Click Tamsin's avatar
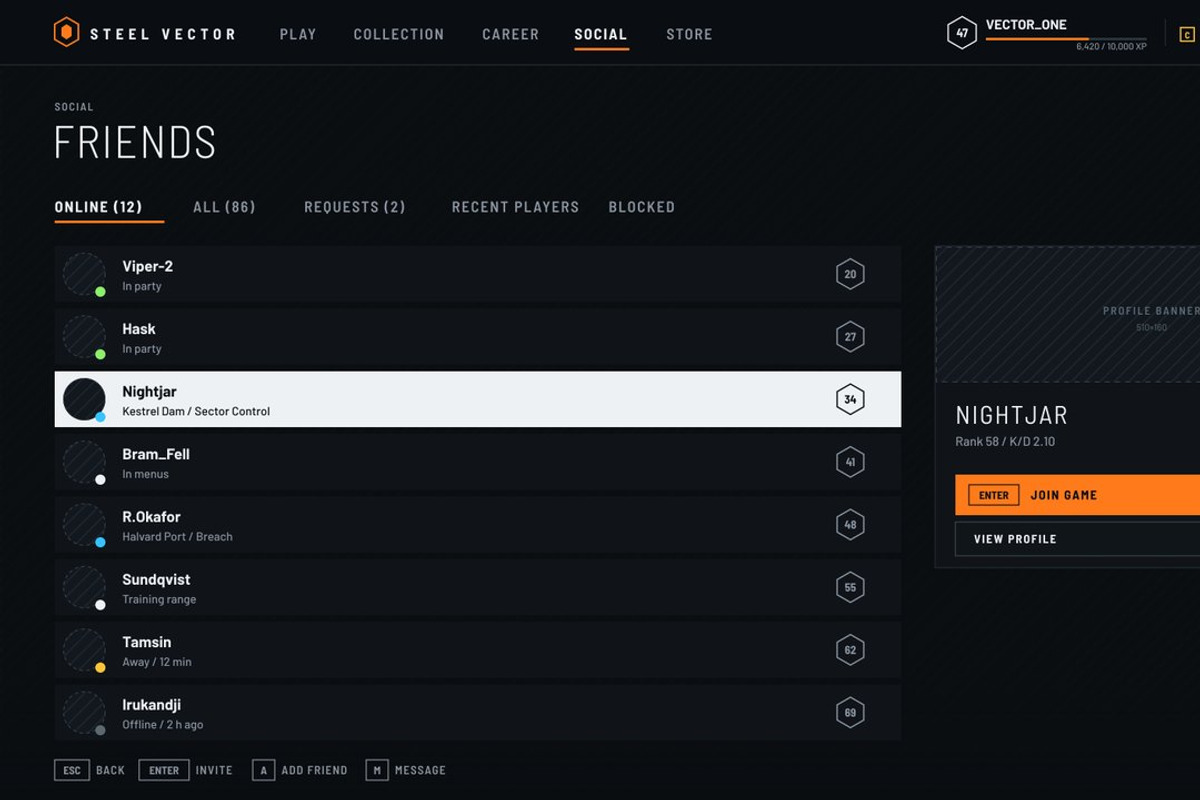The image size is (1200, 800). click(x=84, y=650)
